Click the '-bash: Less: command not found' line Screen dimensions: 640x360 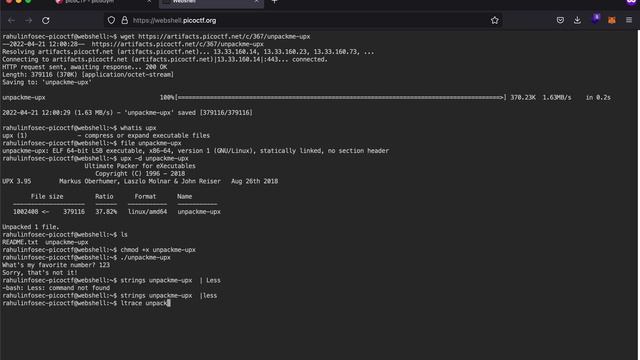click(x=56, y=288)
